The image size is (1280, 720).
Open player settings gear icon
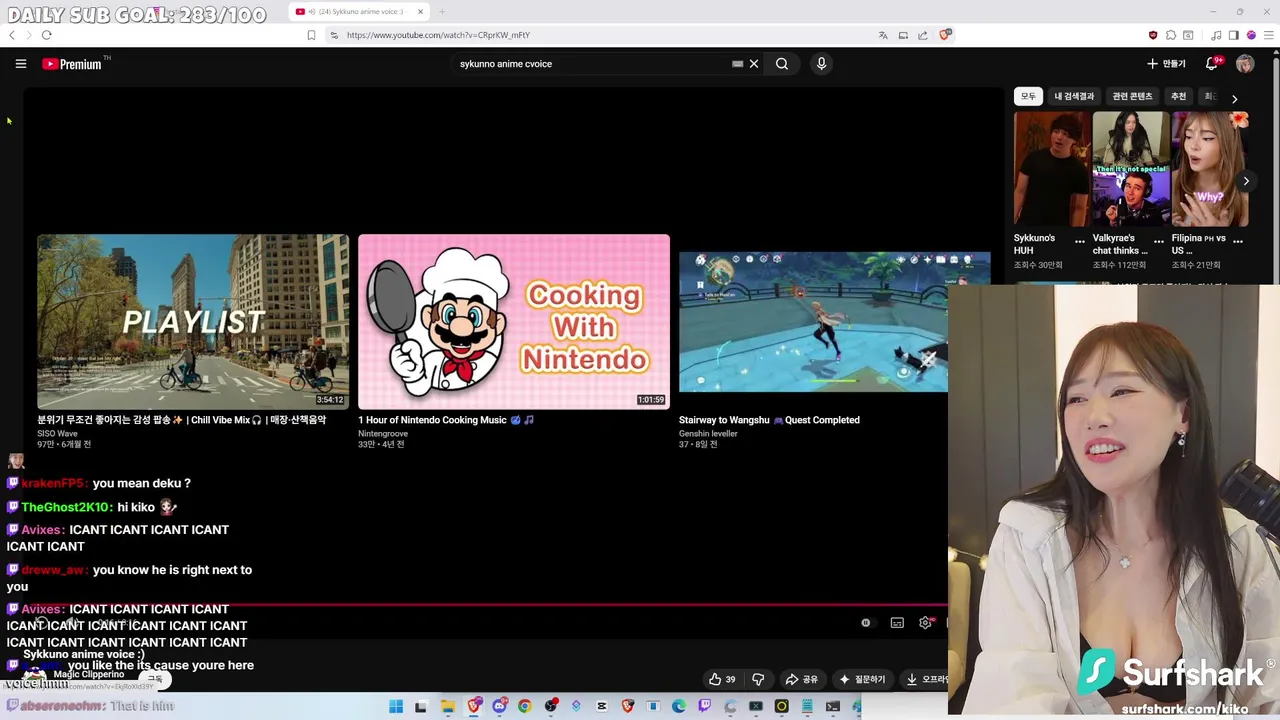pyautogui.click(x=925, y=623)
